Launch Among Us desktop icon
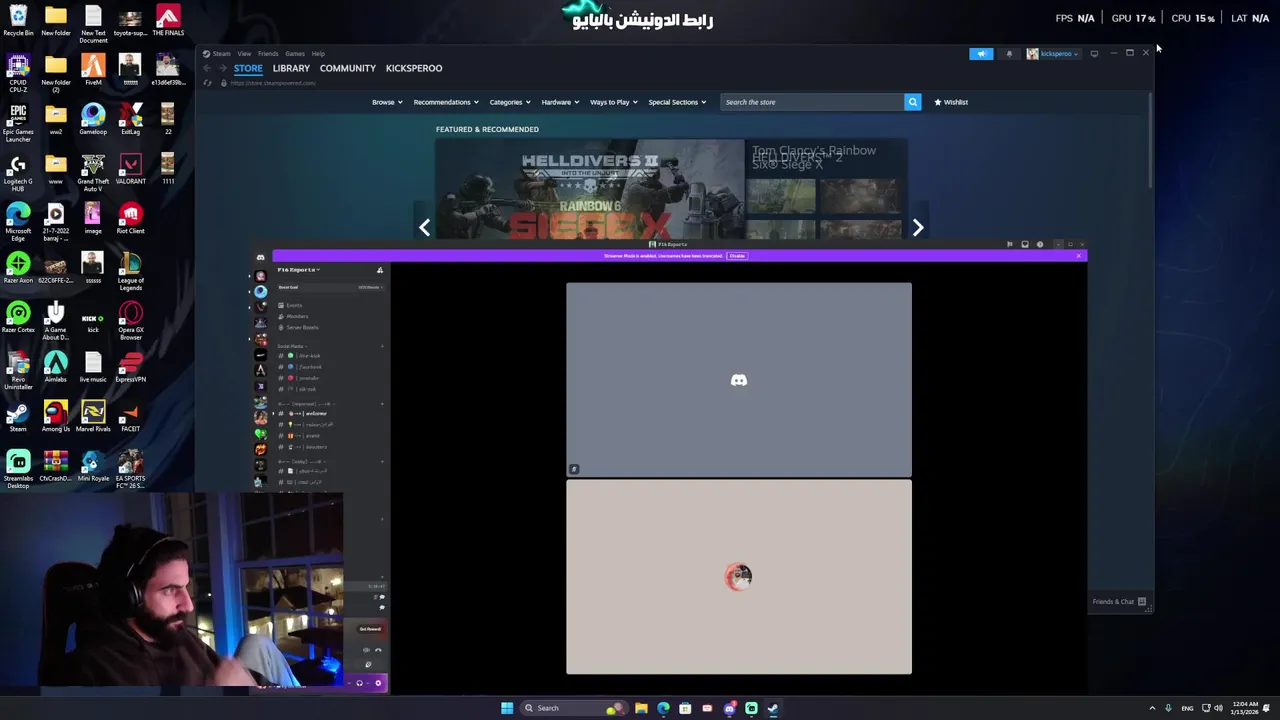Image resolution: width=1280 pixels, height=720 pixels. 56,416
